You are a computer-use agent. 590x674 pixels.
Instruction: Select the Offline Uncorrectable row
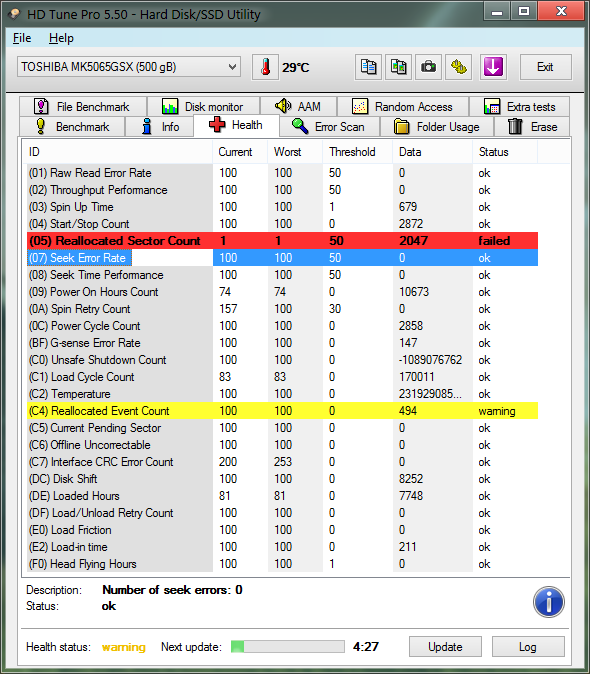(282, 445)
